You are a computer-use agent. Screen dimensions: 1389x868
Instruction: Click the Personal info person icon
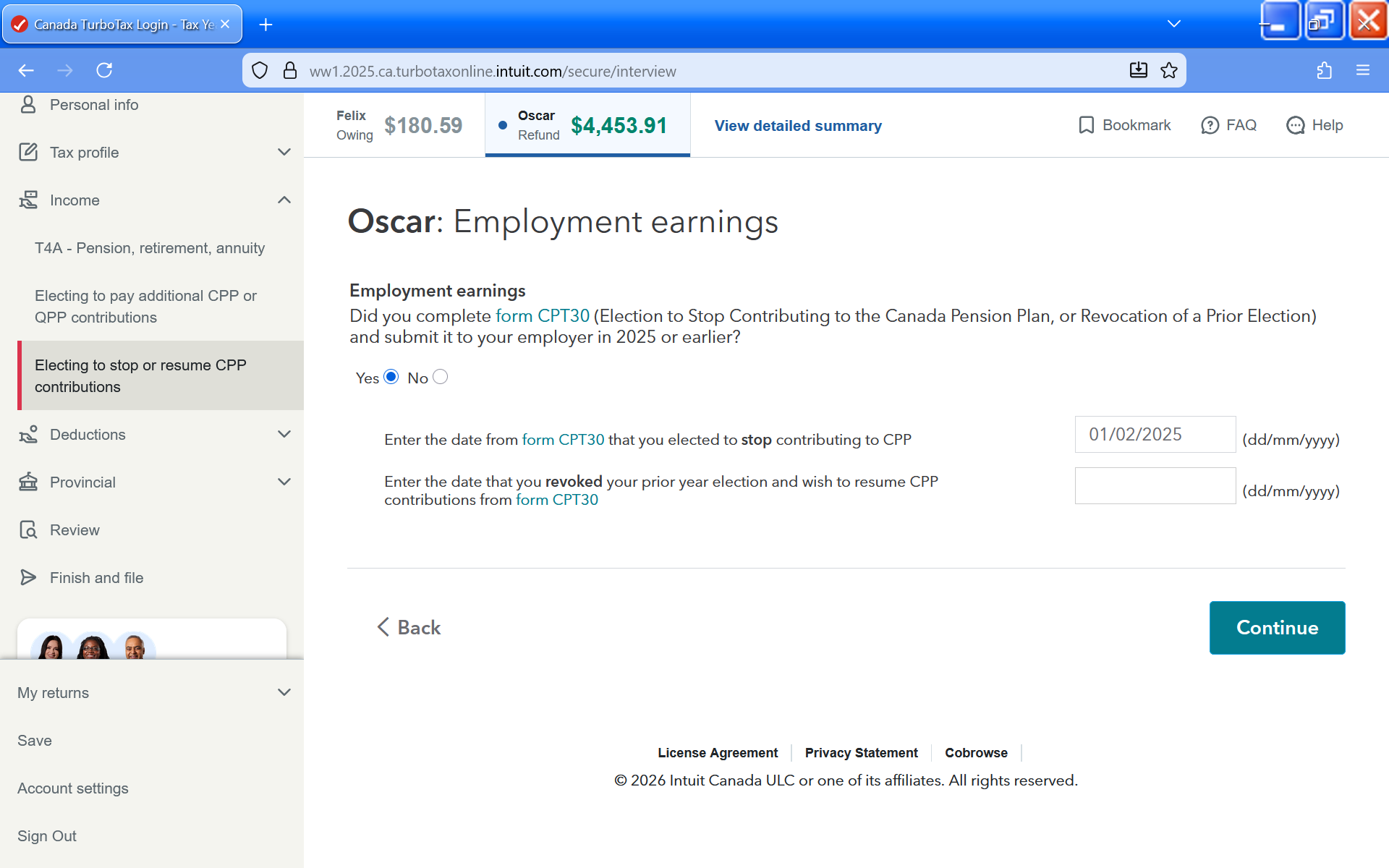click(28, 105)
